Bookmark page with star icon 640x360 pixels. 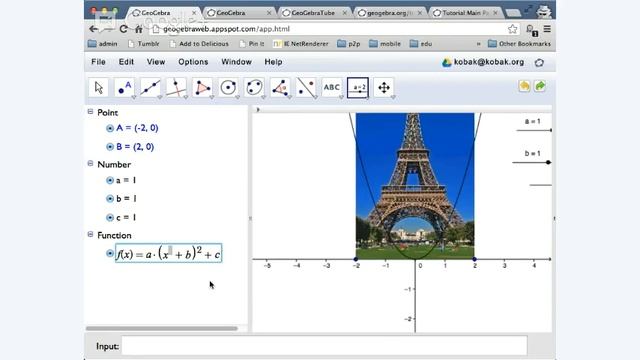[x=513, y=29]
